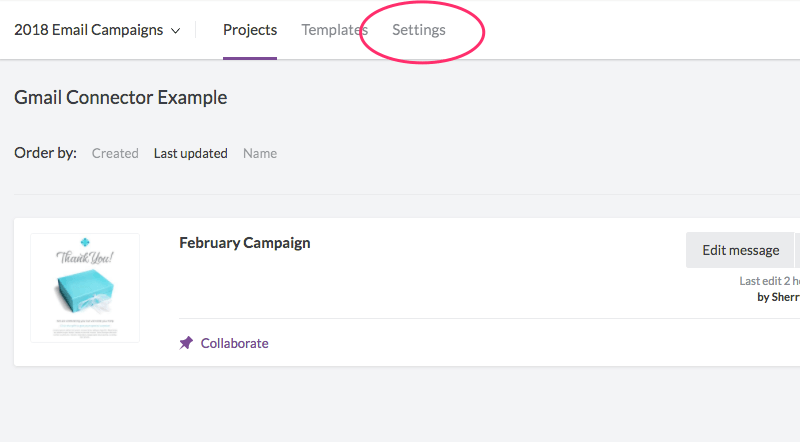Click the Last edit timestamp text
Screen dimensions: 800x442
click(769, 281)
